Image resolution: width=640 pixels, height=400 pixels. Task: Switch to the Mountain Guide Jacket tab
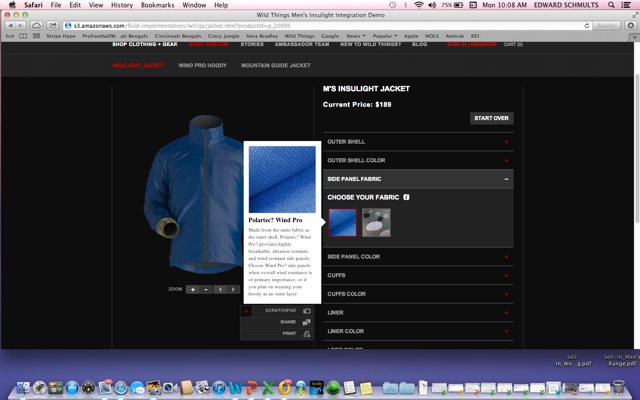click(276, 65)
